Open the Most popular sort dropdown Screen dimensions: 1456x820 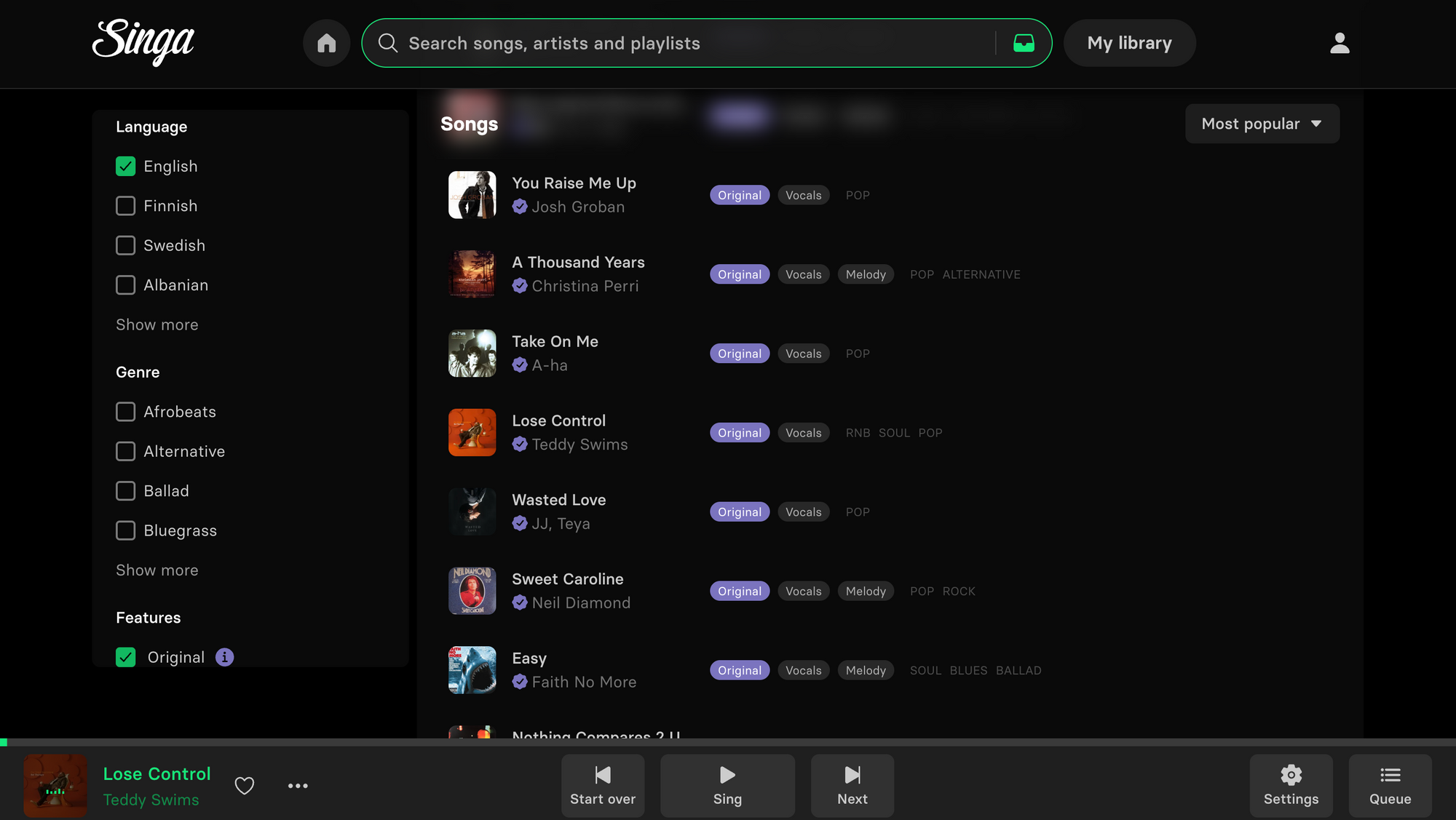pyautogui.click(x=1262, y=124)
